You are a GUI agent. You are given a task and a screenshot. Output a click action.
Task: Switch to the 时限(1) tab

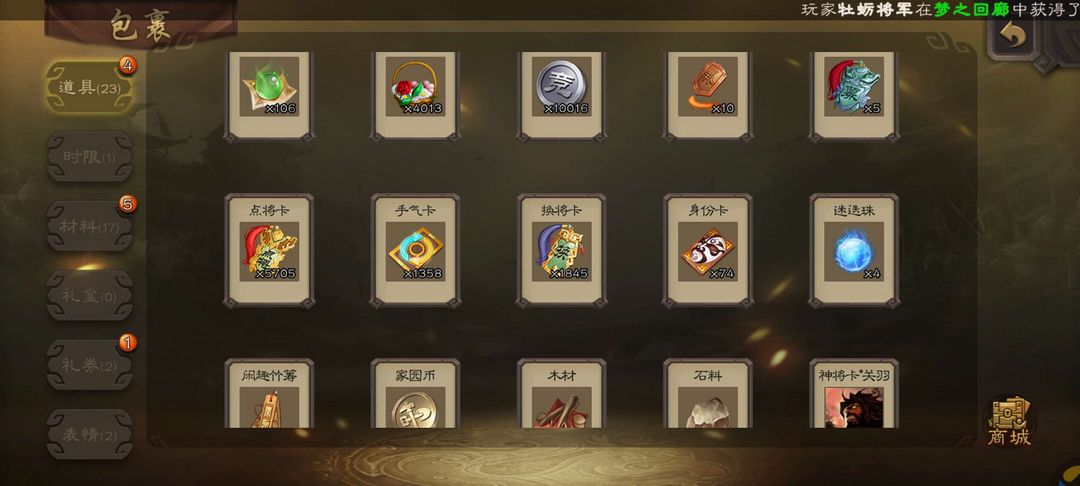tap(89, 157)
